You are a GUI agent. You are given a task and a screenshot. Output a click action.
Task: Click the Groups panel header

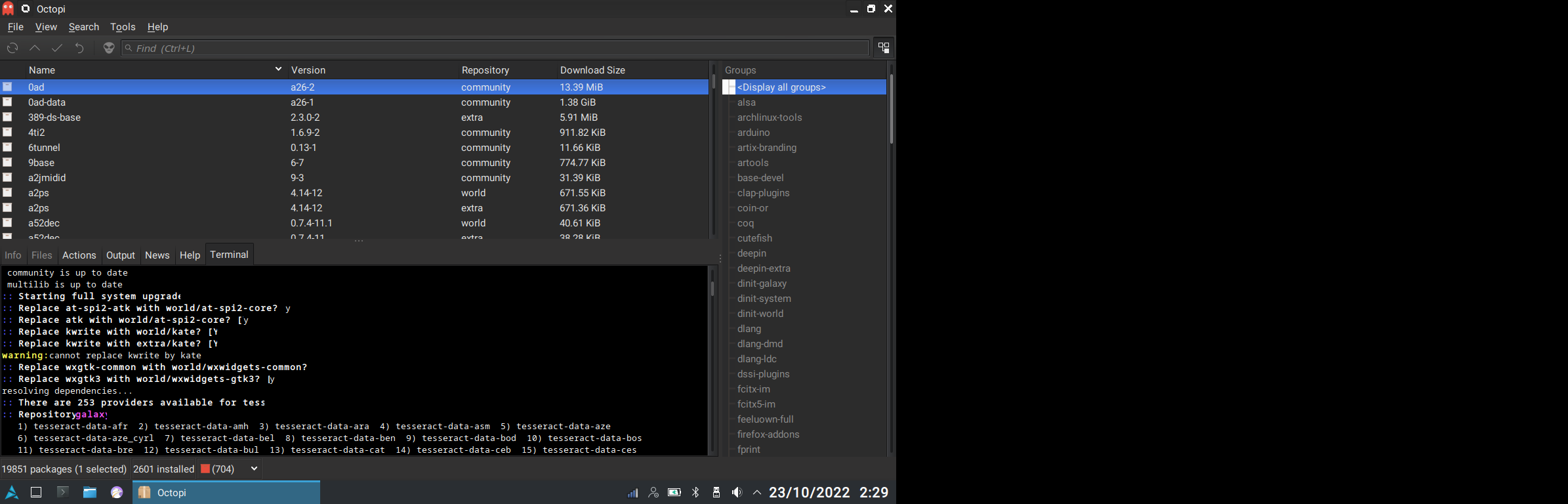pos(804,70)
